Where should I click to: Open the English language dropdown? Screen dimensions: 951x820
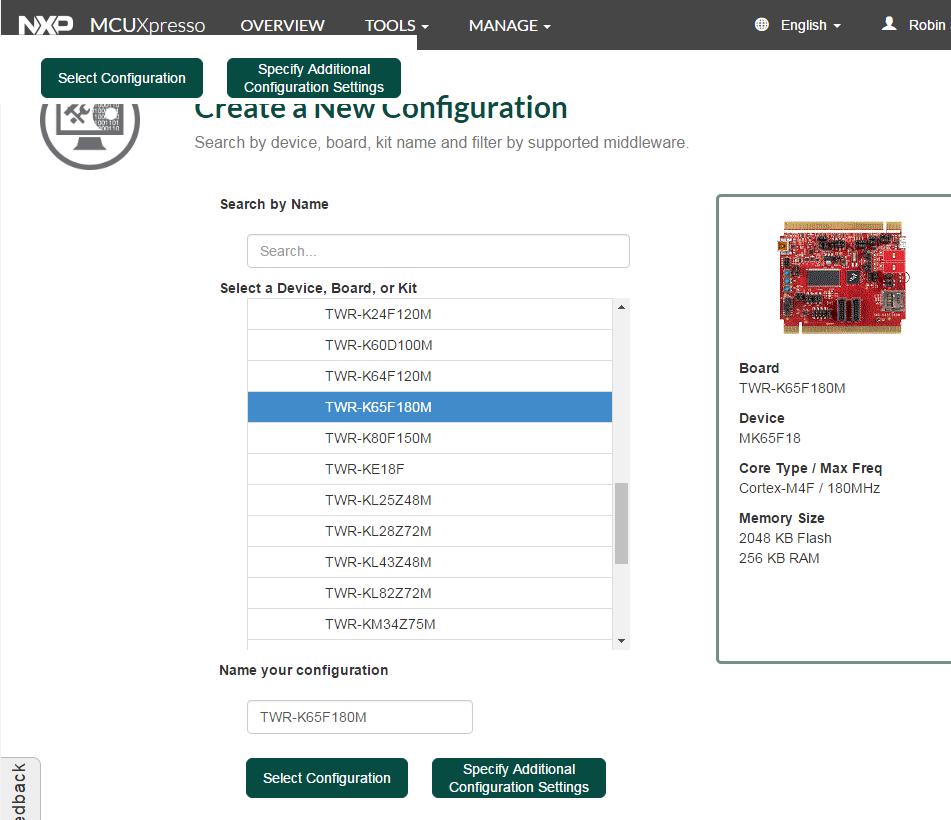click(x=810, y=25)
